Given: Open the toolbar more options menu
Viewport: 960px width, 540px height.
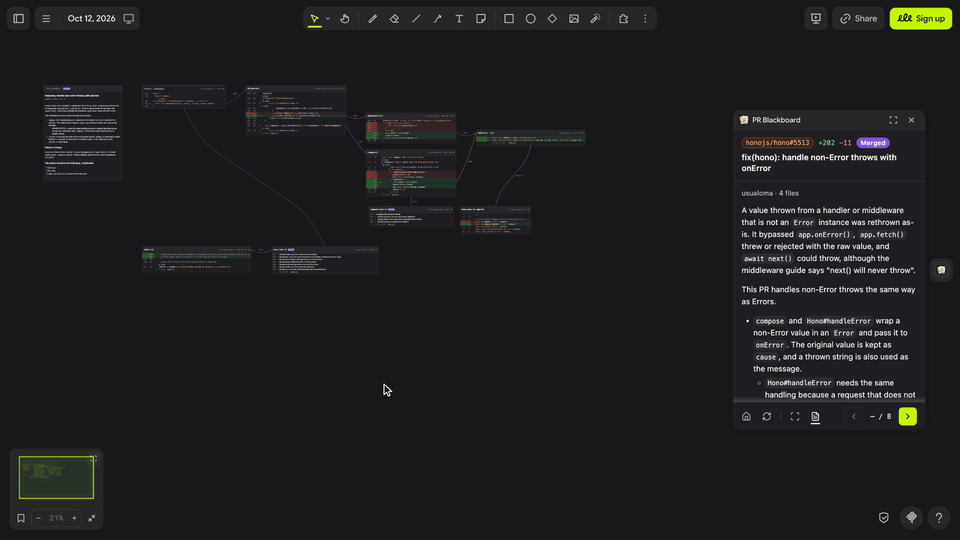Looking at the screenshot, I should pos(645,18).
